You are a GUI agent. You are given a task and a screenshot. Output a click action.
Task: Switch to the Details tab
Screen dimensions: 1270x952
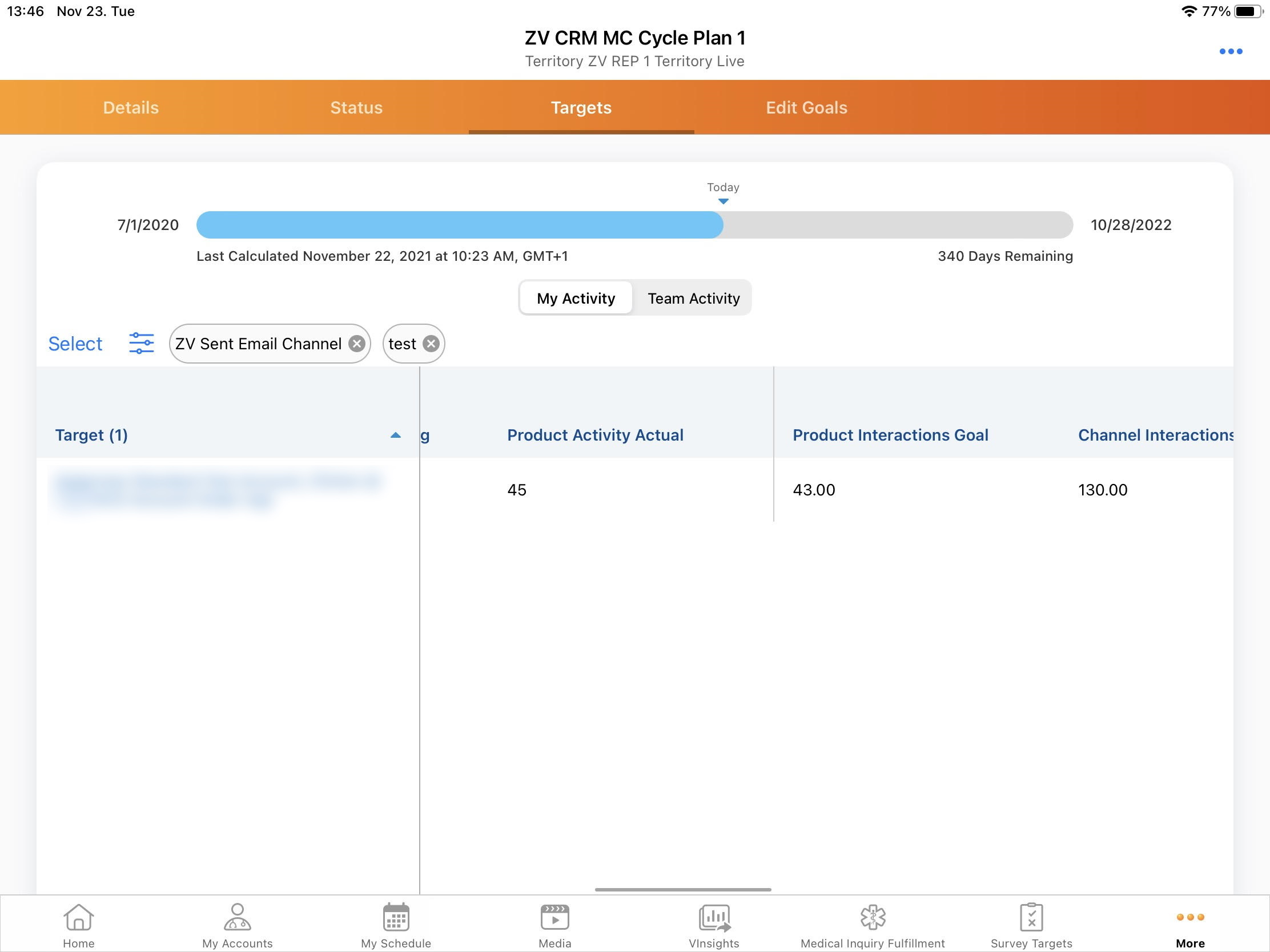[131, 108]
